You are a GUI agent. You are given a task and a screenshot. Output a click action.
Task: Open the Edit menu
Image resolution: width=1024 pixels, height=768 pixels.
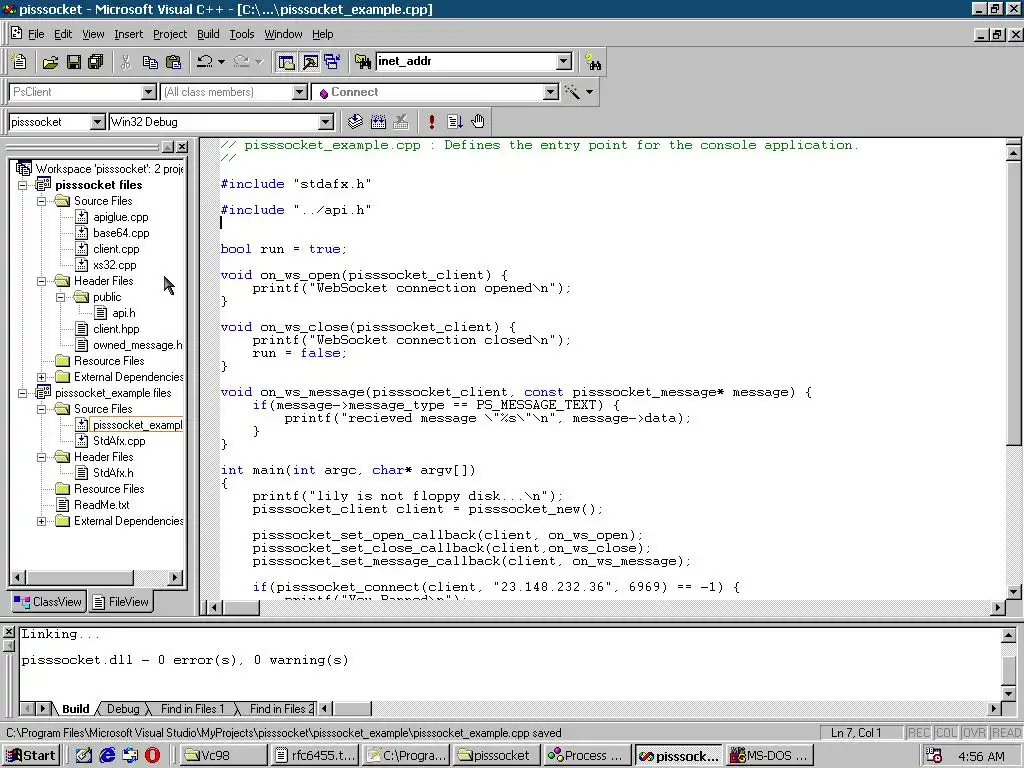[x=63, y=34]
